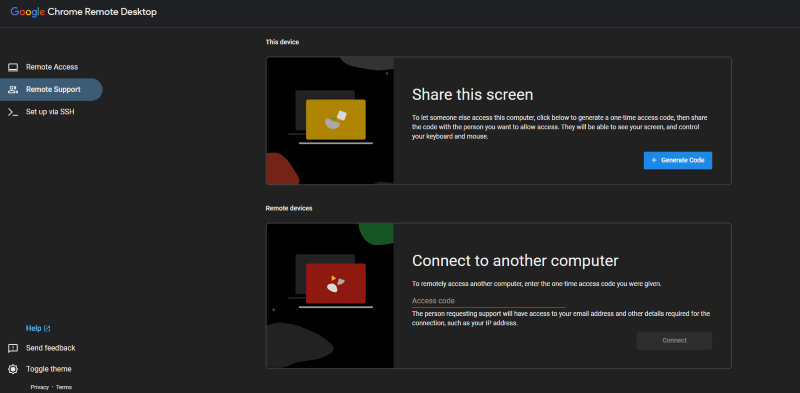
Task: Click the 'To remotely access another computer' text
Action: click(537, 284)
